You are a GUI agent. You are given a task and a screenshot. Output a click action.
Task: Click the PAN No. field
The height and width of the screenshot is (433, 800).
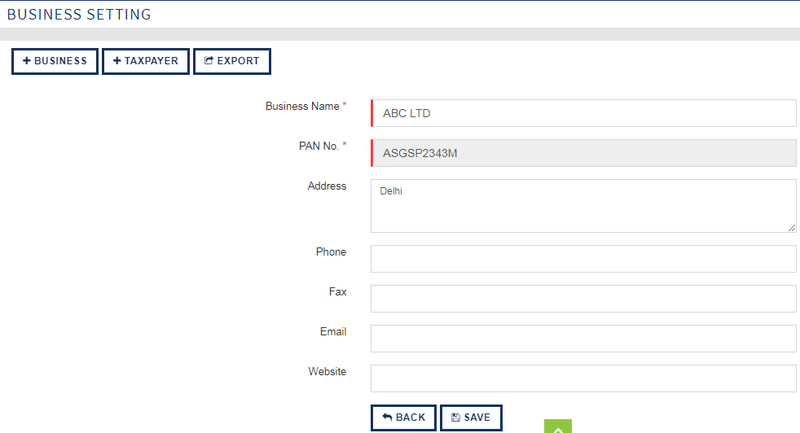click(584, 153)
